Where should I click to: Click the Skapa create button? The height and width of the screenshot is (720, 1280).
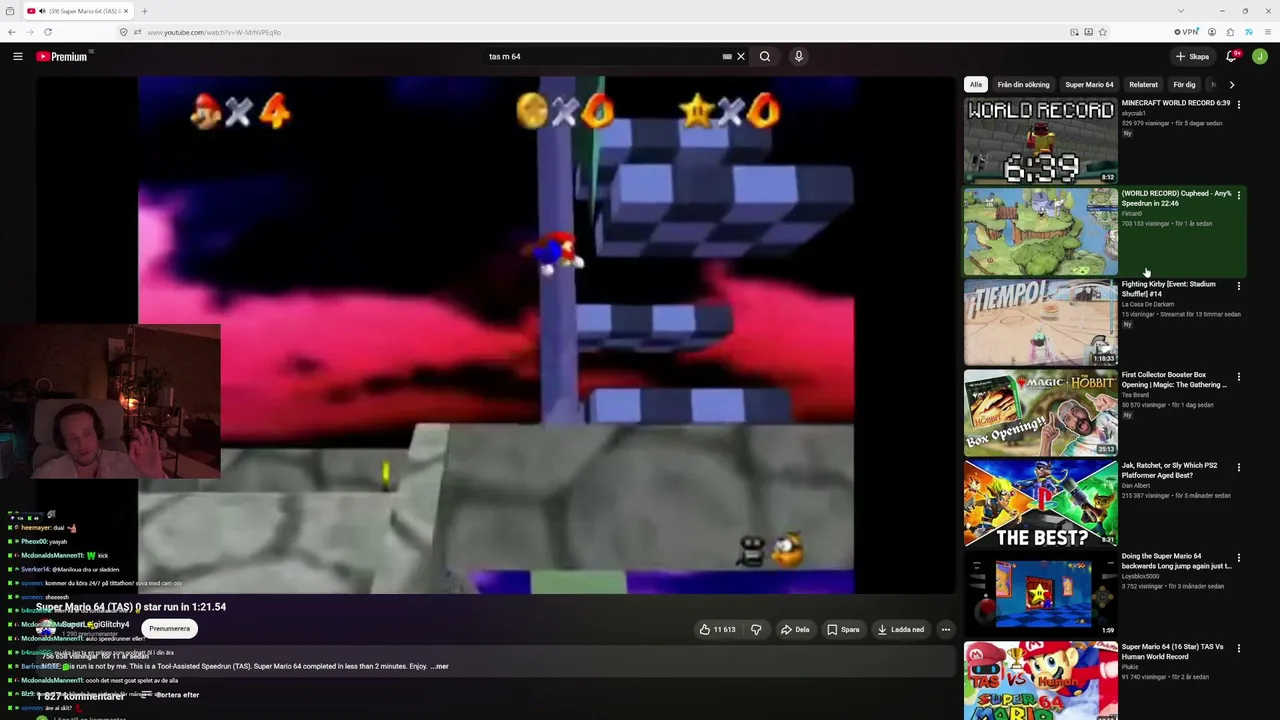(x=1192, y=56)
